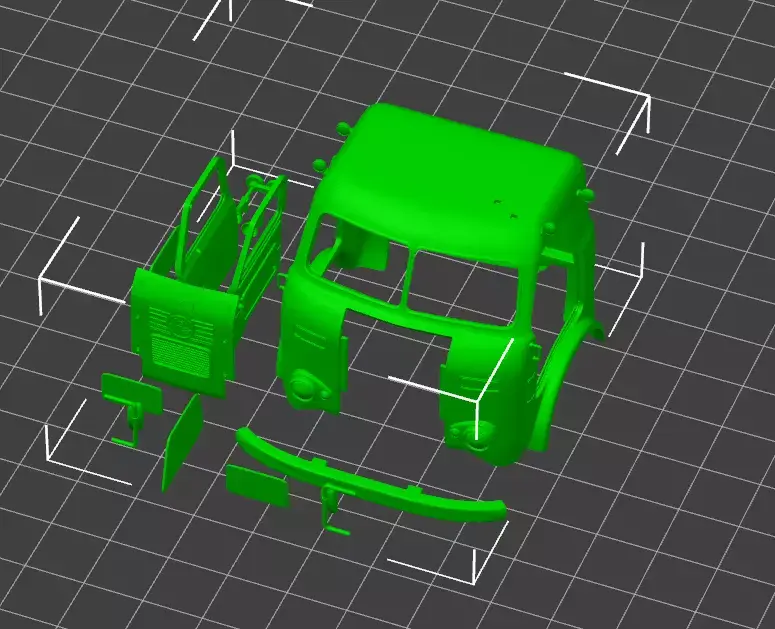Screen dimensions: 775x629
Task: Select the flat plate lying below bumper's left end
Action: click(257, 486)
